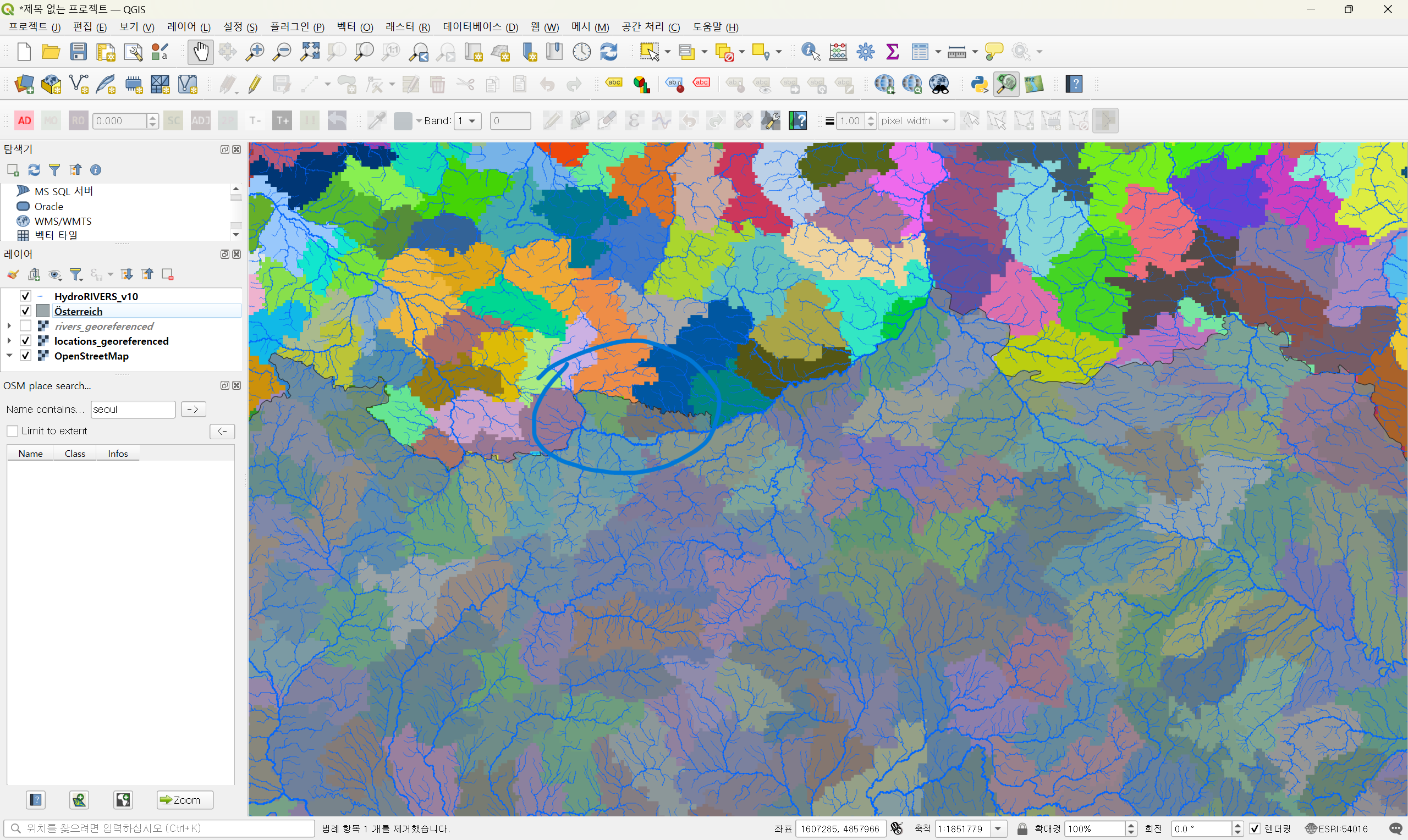Open the vector menu
1408x840 pixels.
354,26
